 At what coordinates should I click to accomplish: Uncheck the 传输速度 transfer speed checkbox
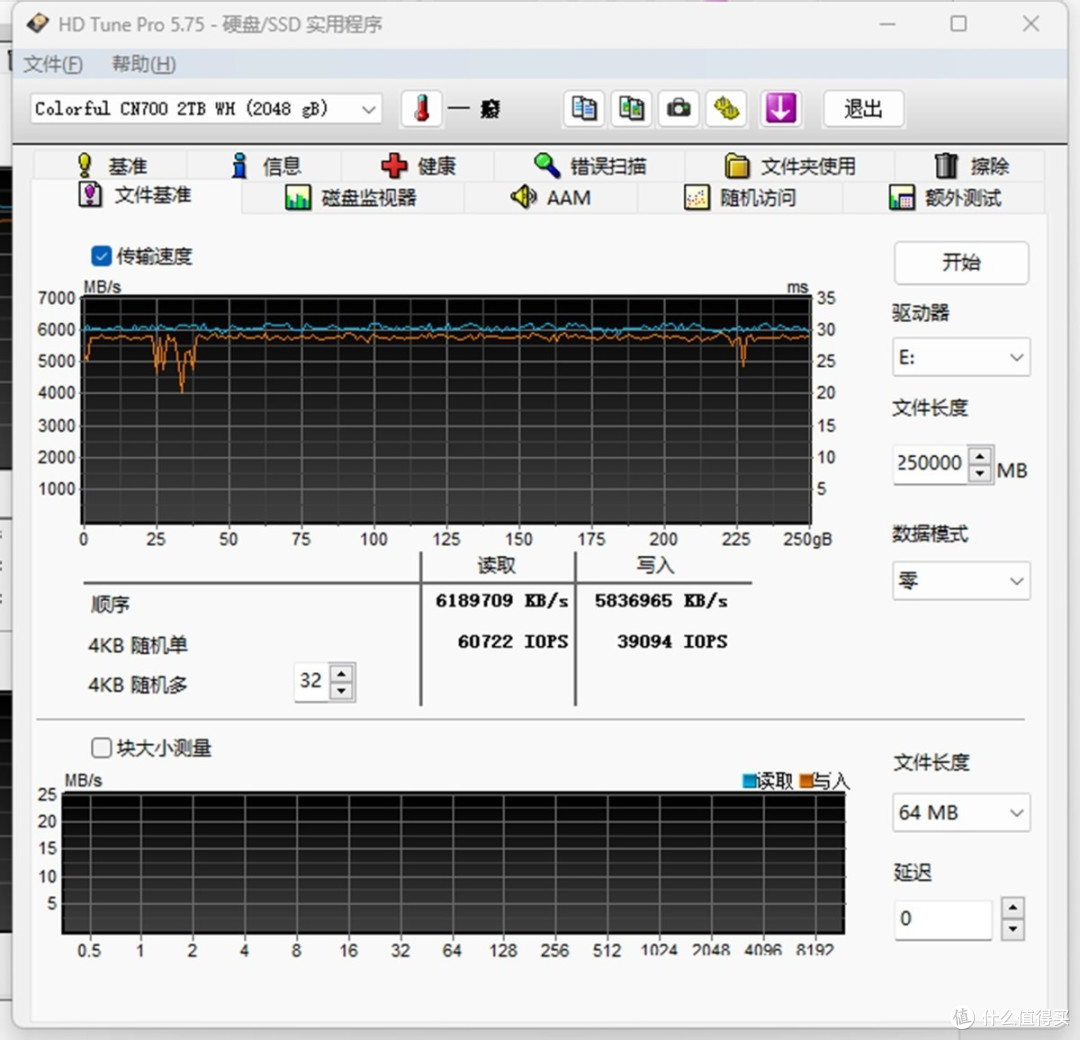(x=101, y=256)
